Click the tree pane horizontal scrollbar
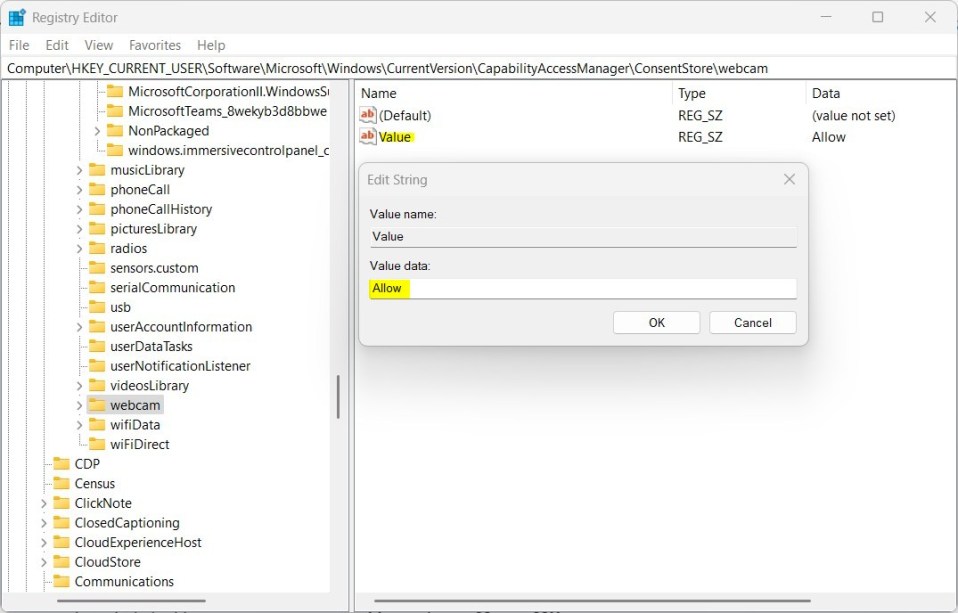Viewport: 958px width, 613px height. (x=131, y=601)
